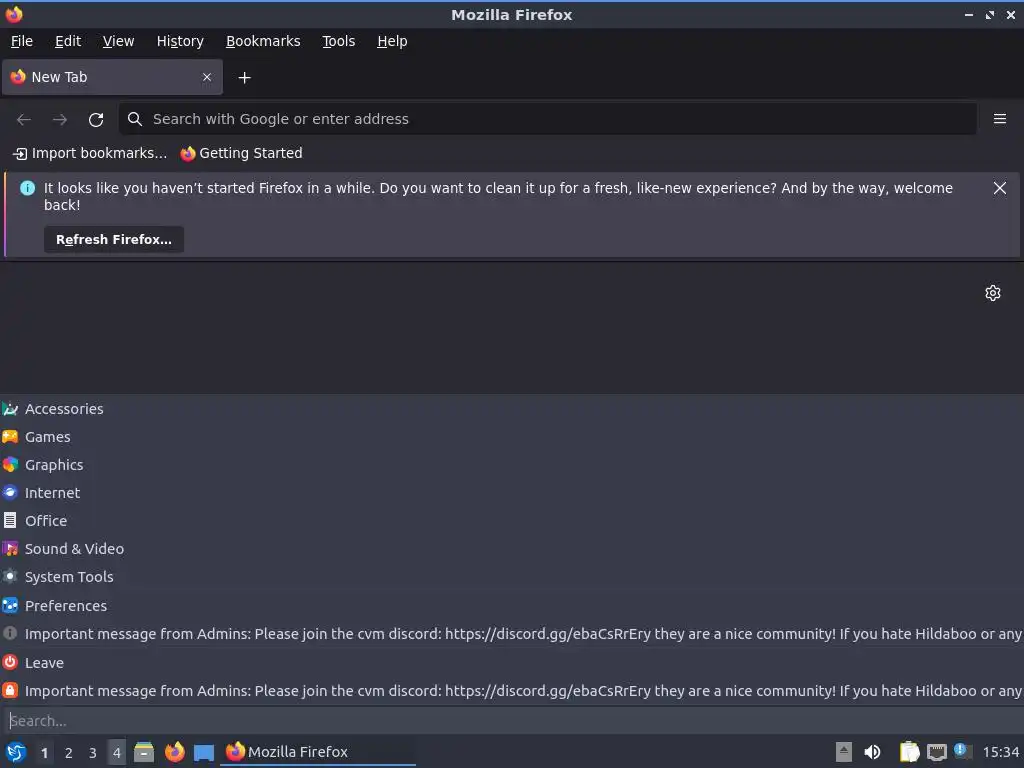Image resolution: width=1024 pixels, height=768 pixels.
Task: Minimize the Firefox window
Action: coord(968,14)
